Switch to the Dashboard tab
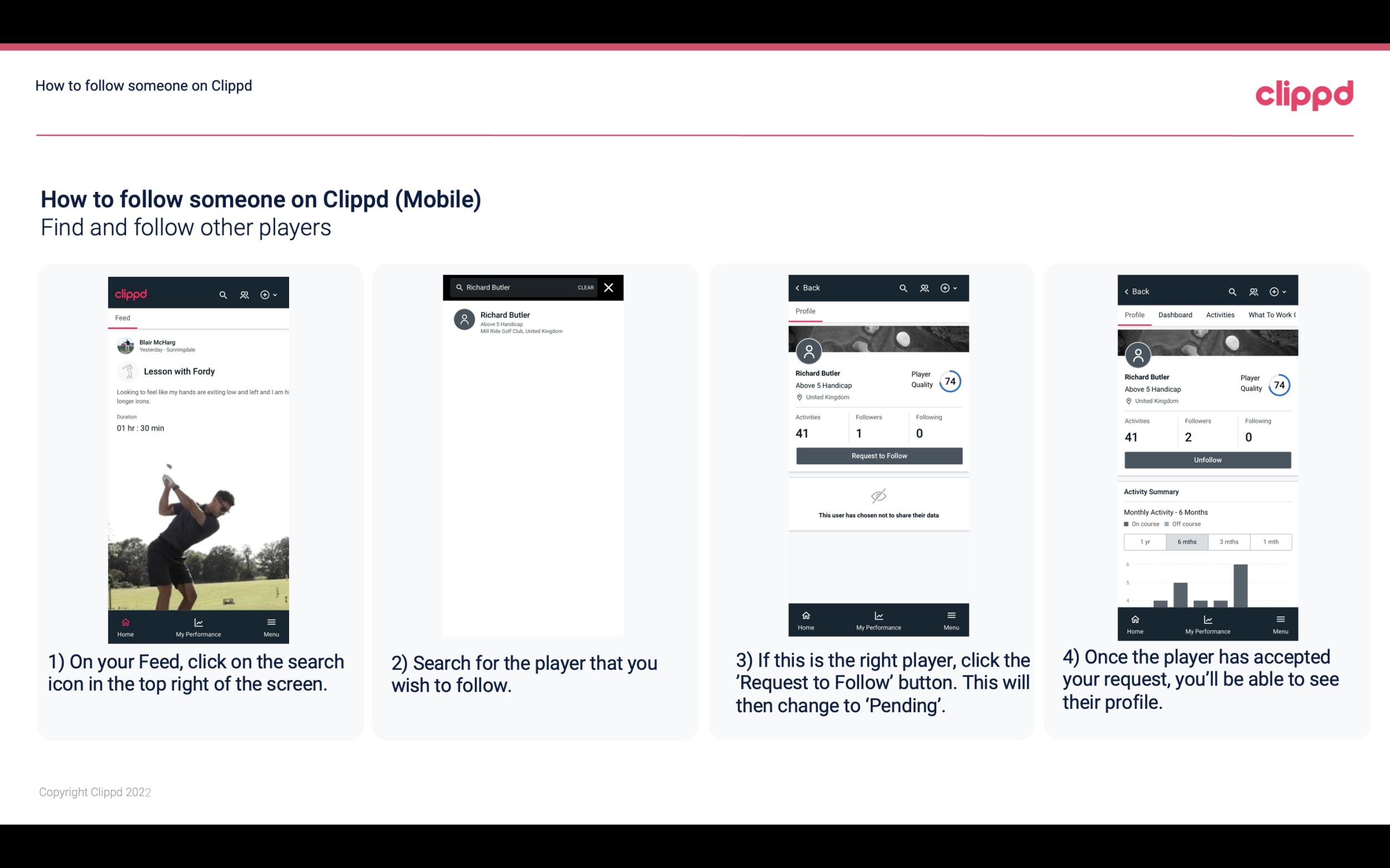The width and height of the screenshot is (1390, 868). (x=1176, y=314)
